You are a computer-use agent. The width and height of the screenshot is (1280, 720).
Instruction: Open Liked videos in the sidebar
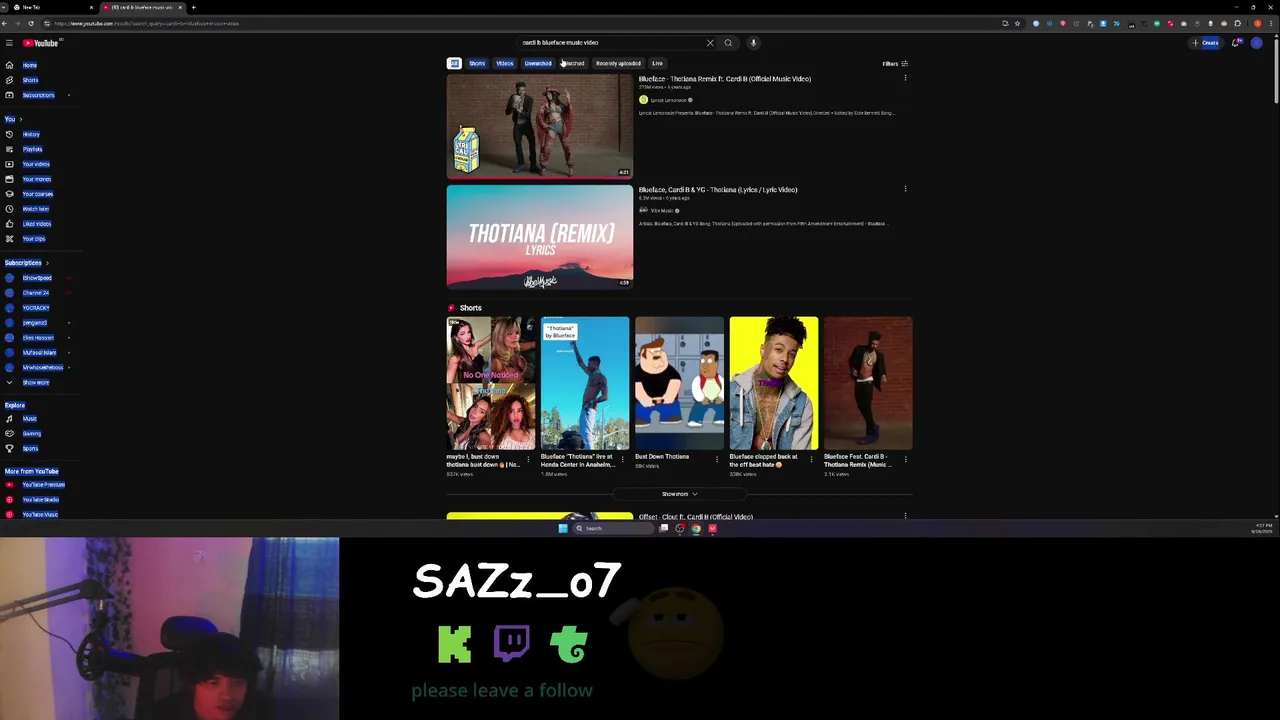(x=36, y=224)
